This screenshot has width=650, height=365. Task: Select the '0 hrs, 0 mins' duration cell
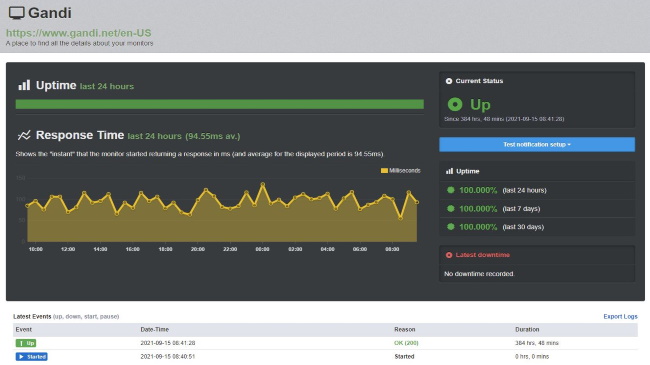tap(532, 356)
